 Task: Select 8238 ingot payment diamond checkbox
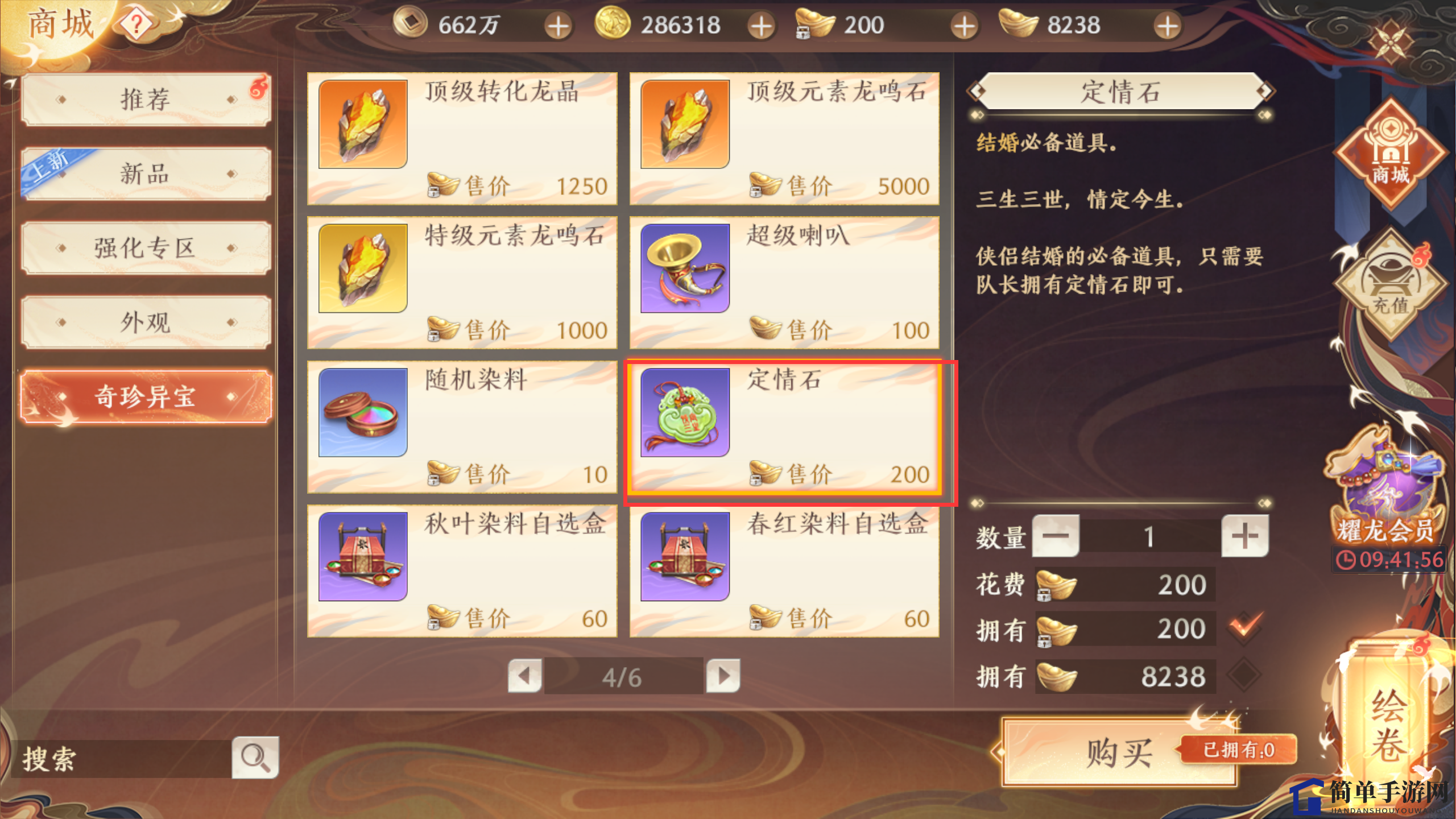click(1244, 676)
